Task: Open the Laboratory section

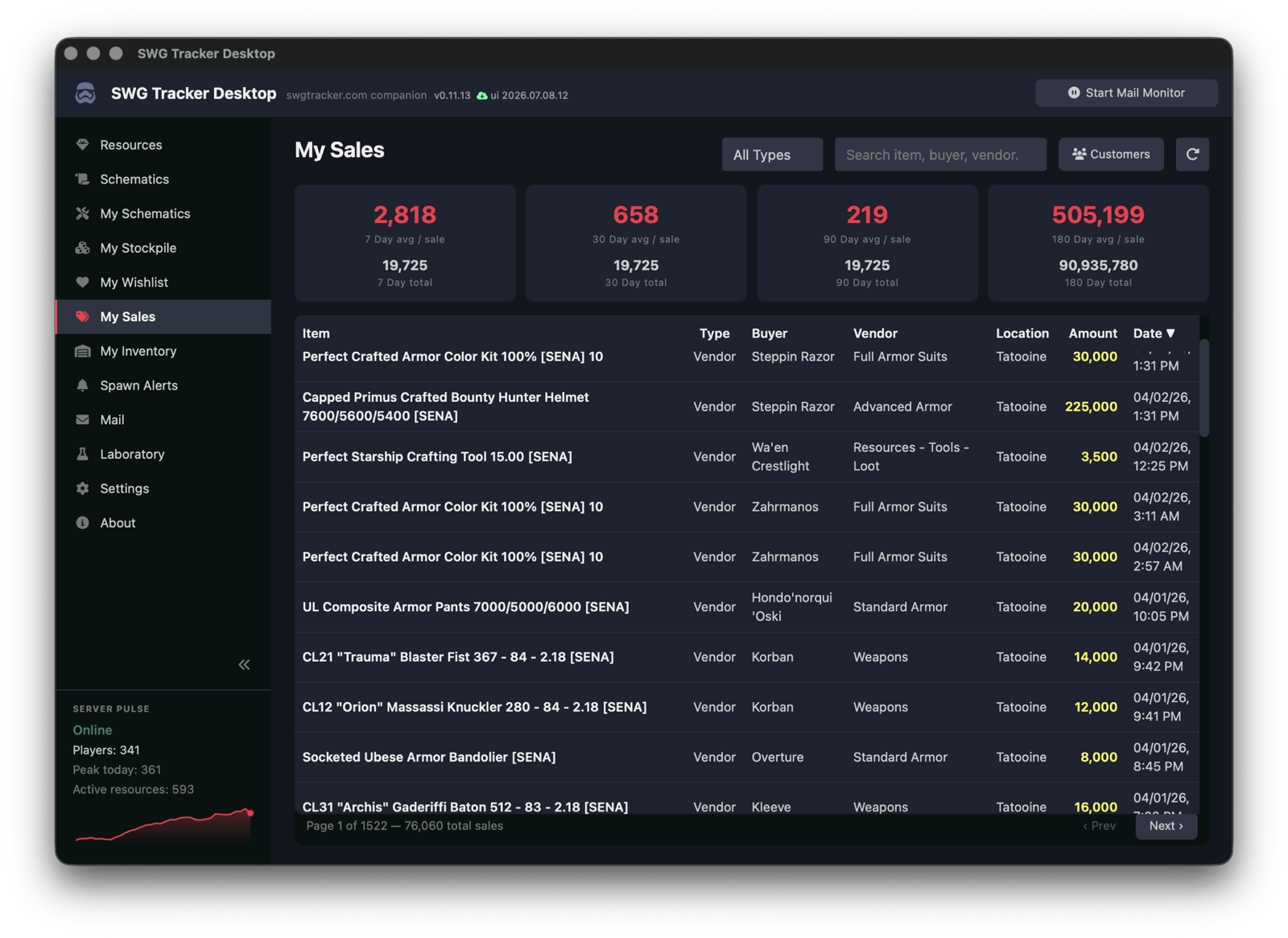Action: (x=163, y=454)
